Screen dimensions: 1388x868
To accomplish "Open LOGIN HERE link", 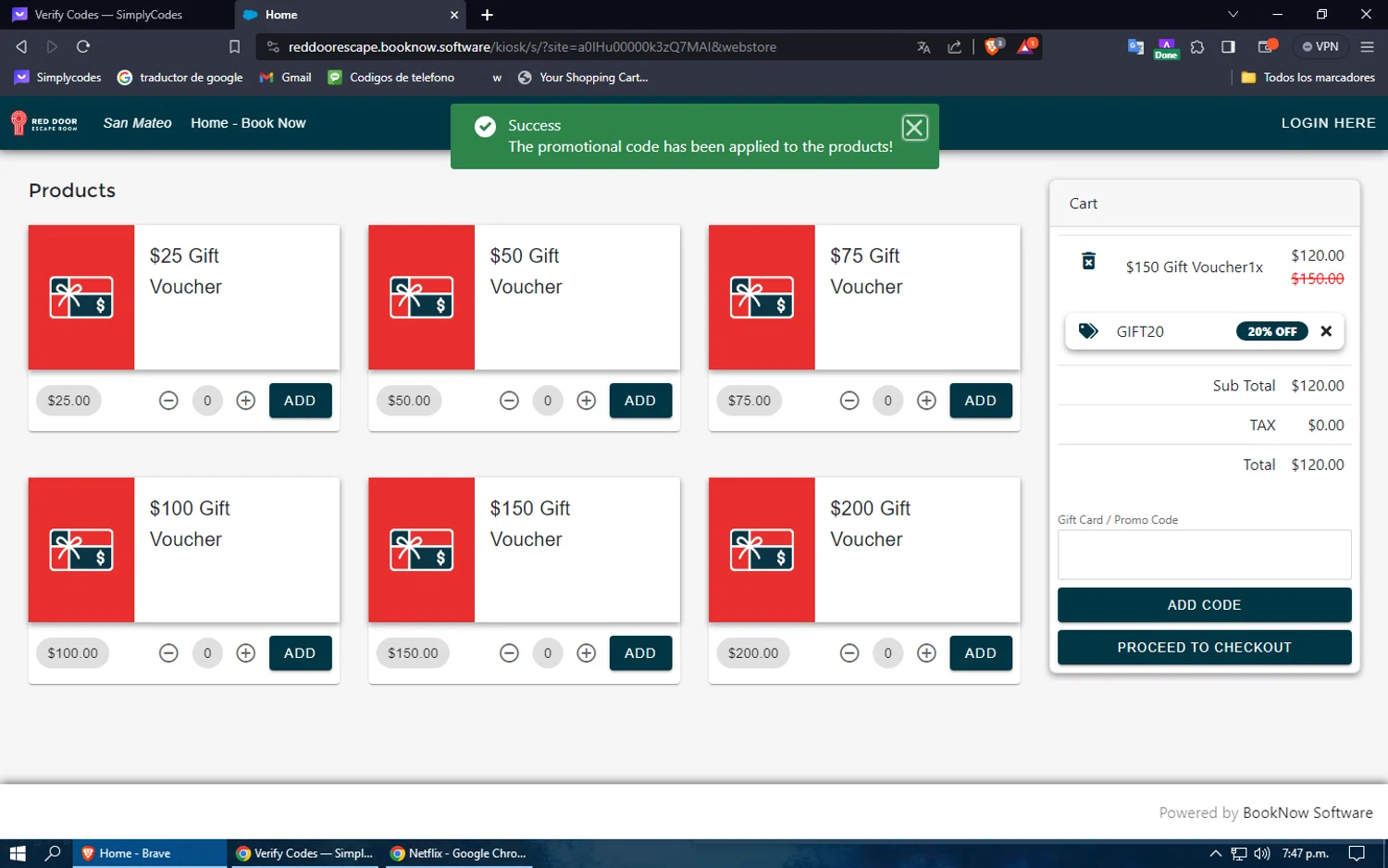I will (x=1328, y=123).
